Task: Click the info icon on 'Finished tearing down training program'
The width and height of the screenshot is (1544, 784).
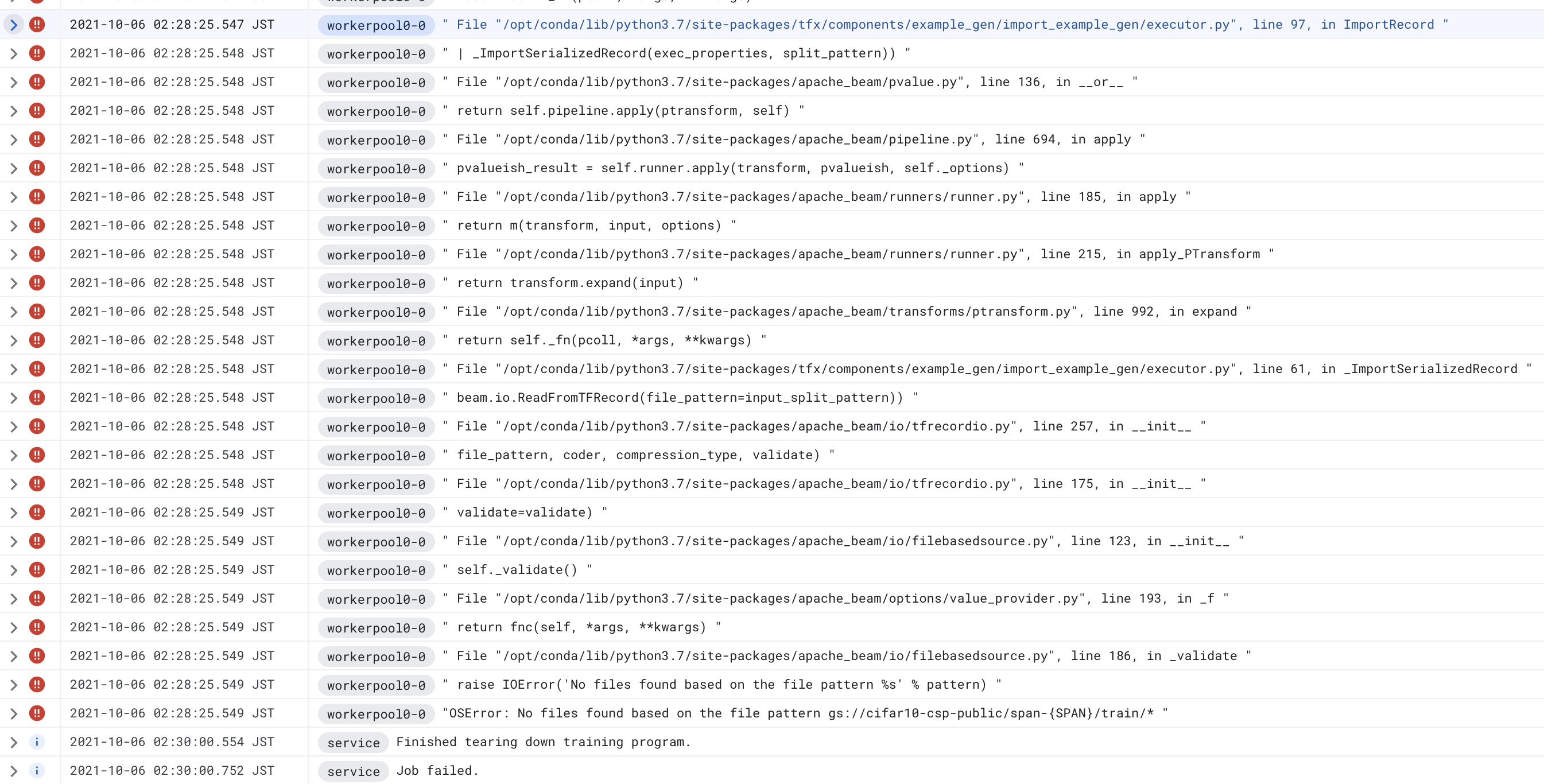Action: (x=37, y=742)
